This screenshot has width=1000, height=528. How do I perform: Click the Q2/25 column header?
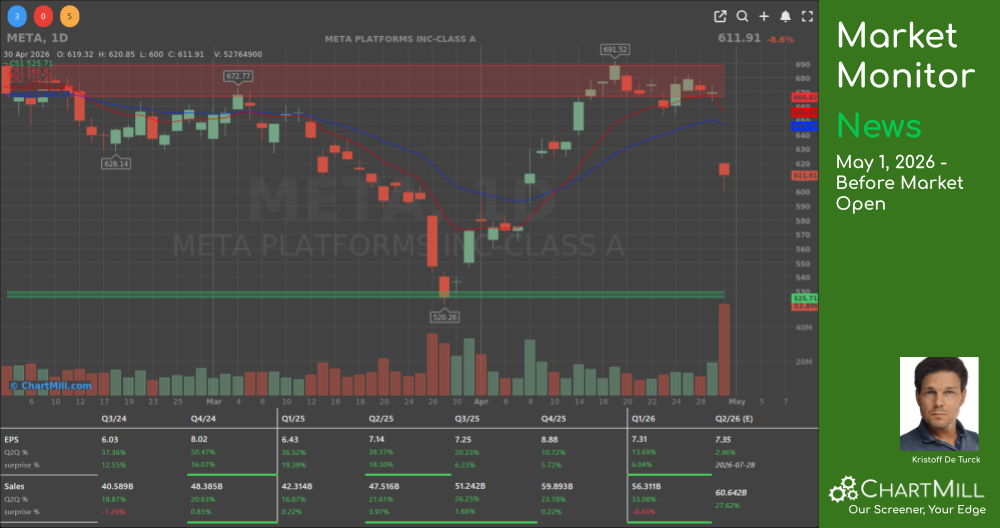381,419
